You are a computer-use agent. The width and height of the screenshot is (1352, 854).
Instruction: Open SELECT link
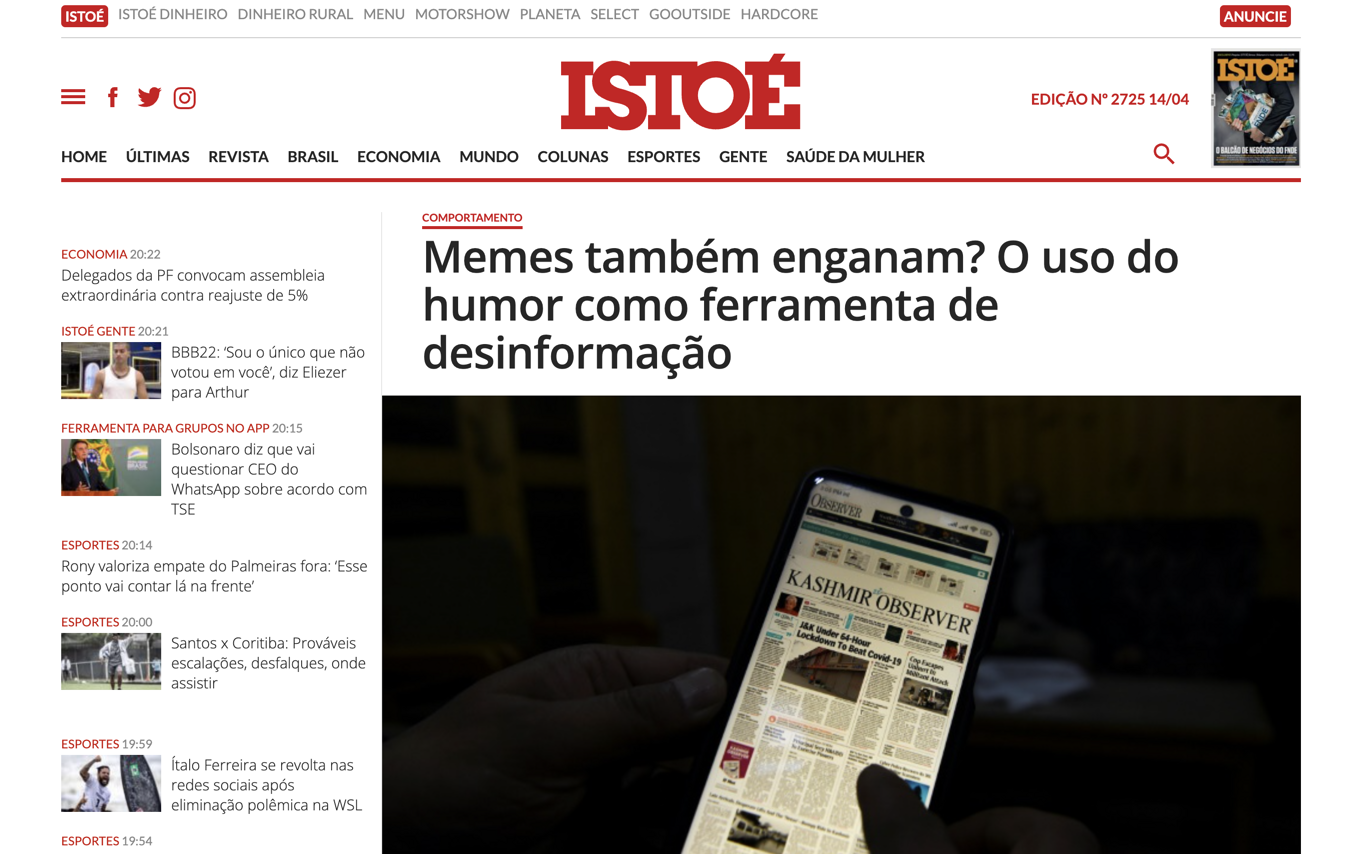click(614, 14)
